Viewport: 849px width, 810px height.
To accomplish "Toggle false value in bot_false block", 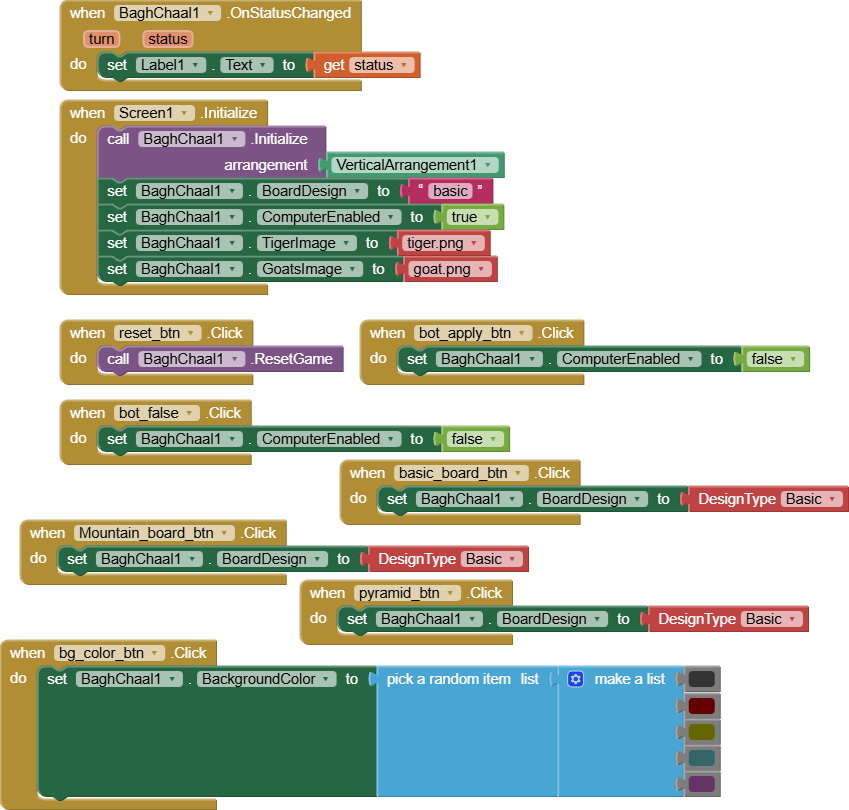I will point(476,439).
